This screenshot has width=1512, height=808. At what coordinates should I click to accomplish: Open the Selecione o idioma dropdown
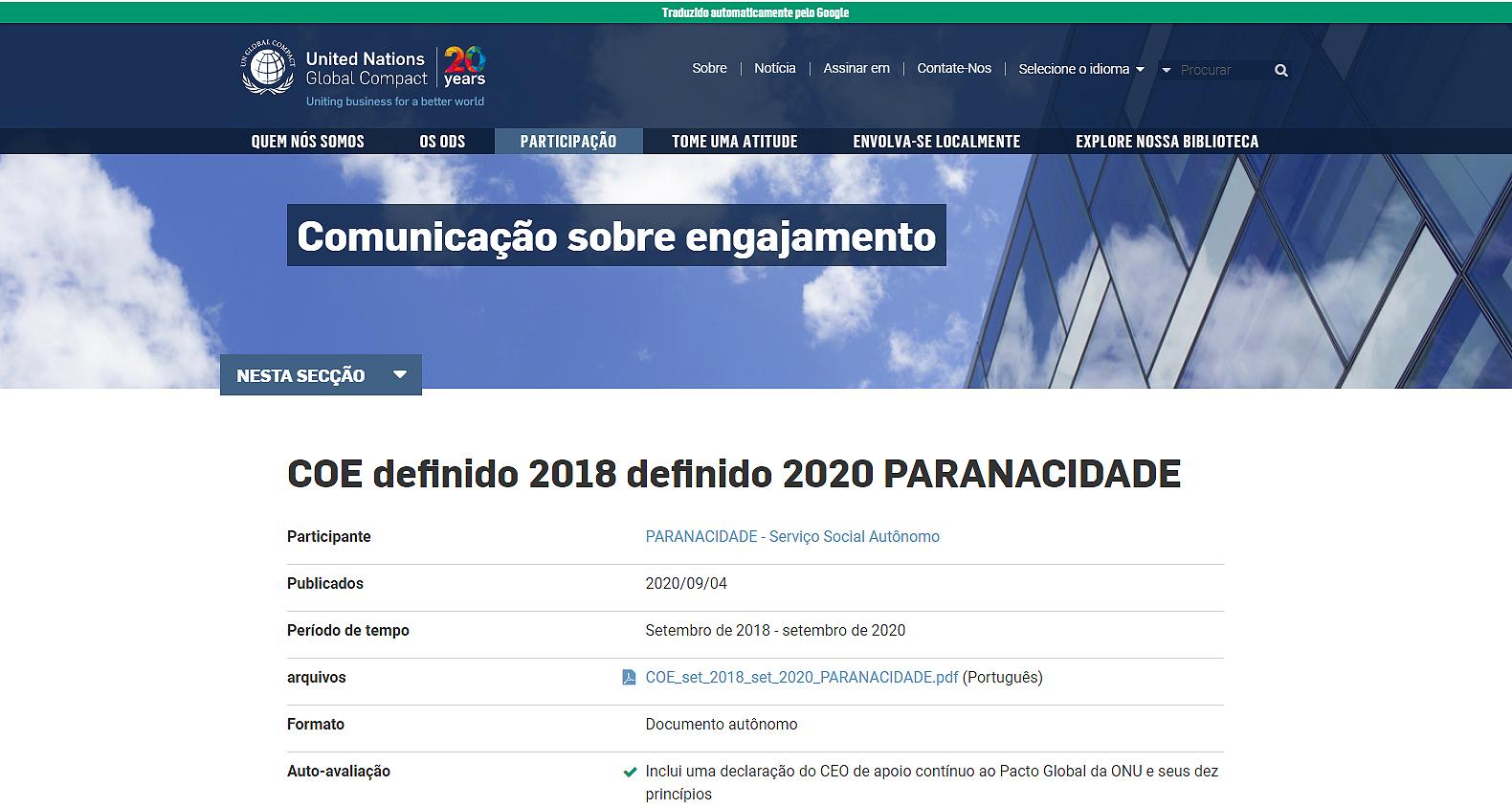click(x=1080, y=69)
